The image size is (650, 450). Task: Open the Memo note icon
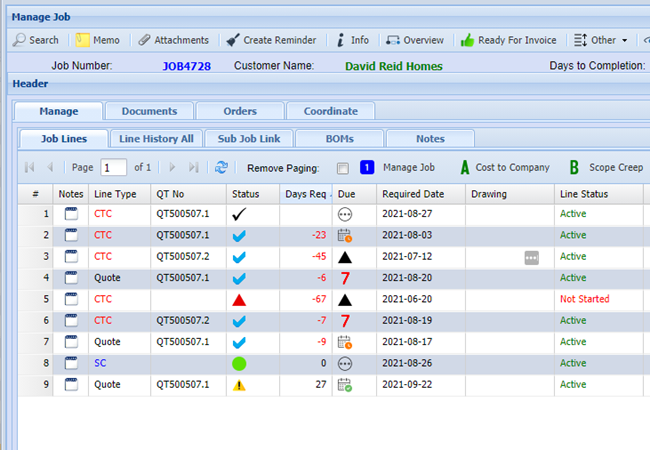pos(82,40)
